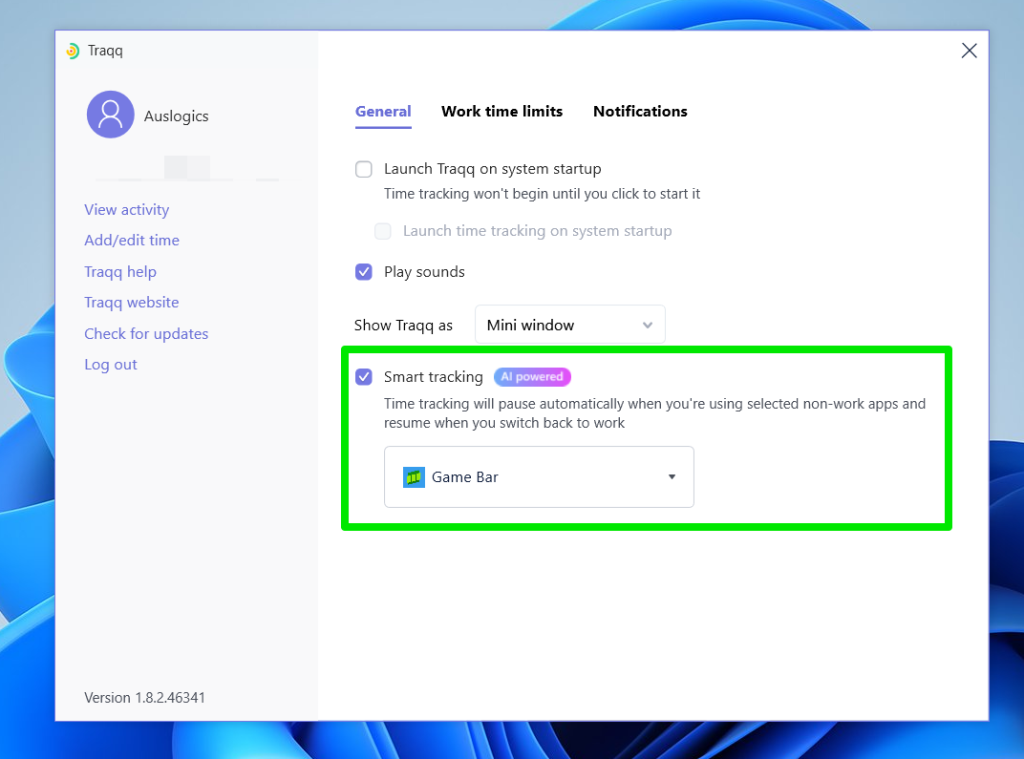Expand the Game Bar dropdown arrow

click(x=672, y=477)
